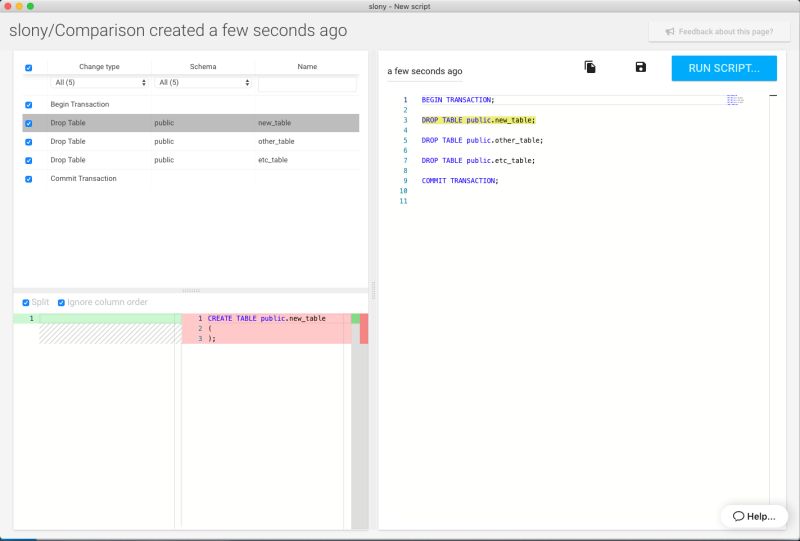Sort by the Schema column header

203,66
